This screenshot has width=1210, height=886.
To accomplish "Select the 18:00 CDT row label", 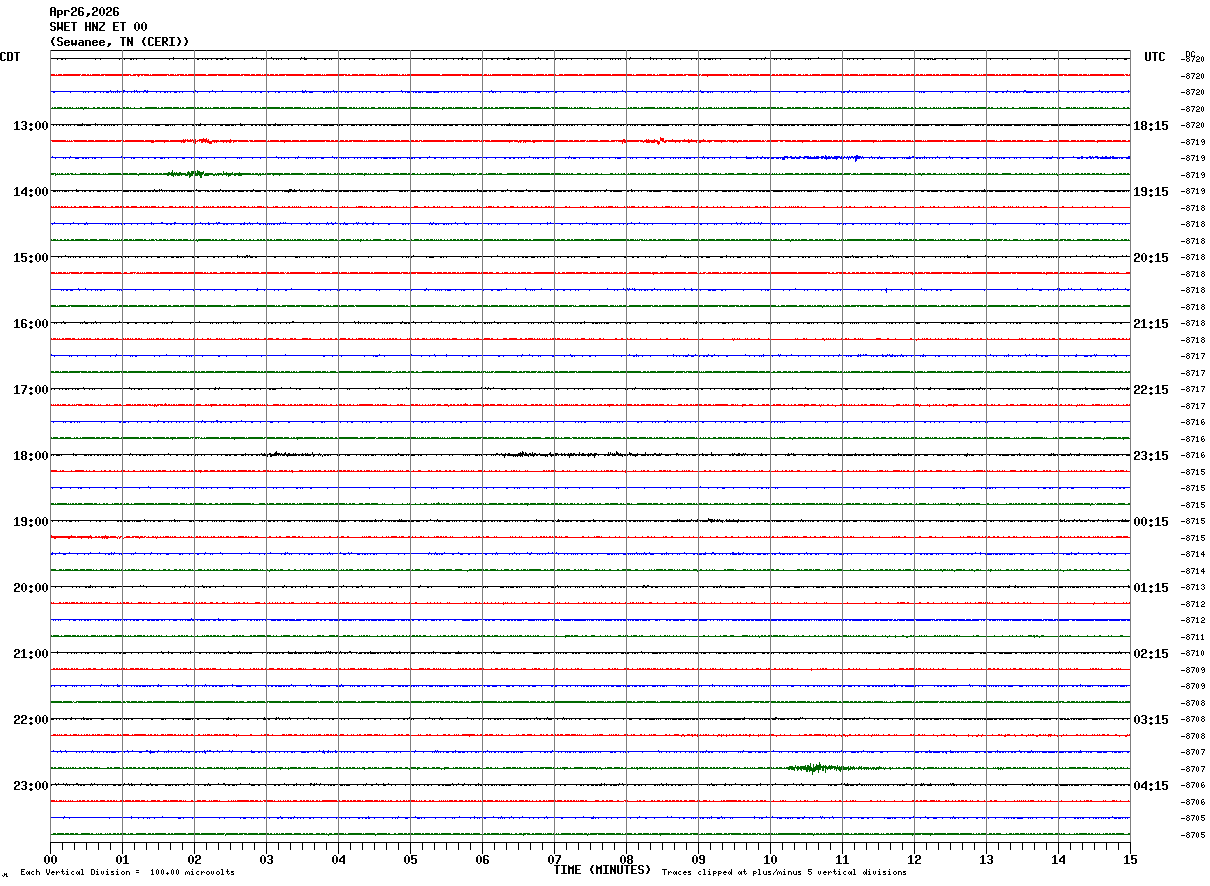I will [x=30, y=456].
